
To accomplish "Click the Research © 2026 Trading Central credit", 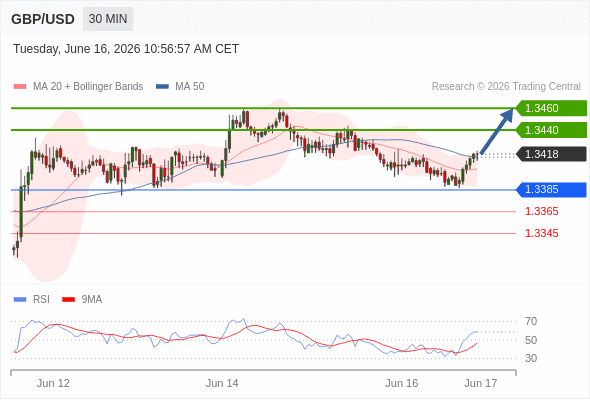I will (506, 87).
